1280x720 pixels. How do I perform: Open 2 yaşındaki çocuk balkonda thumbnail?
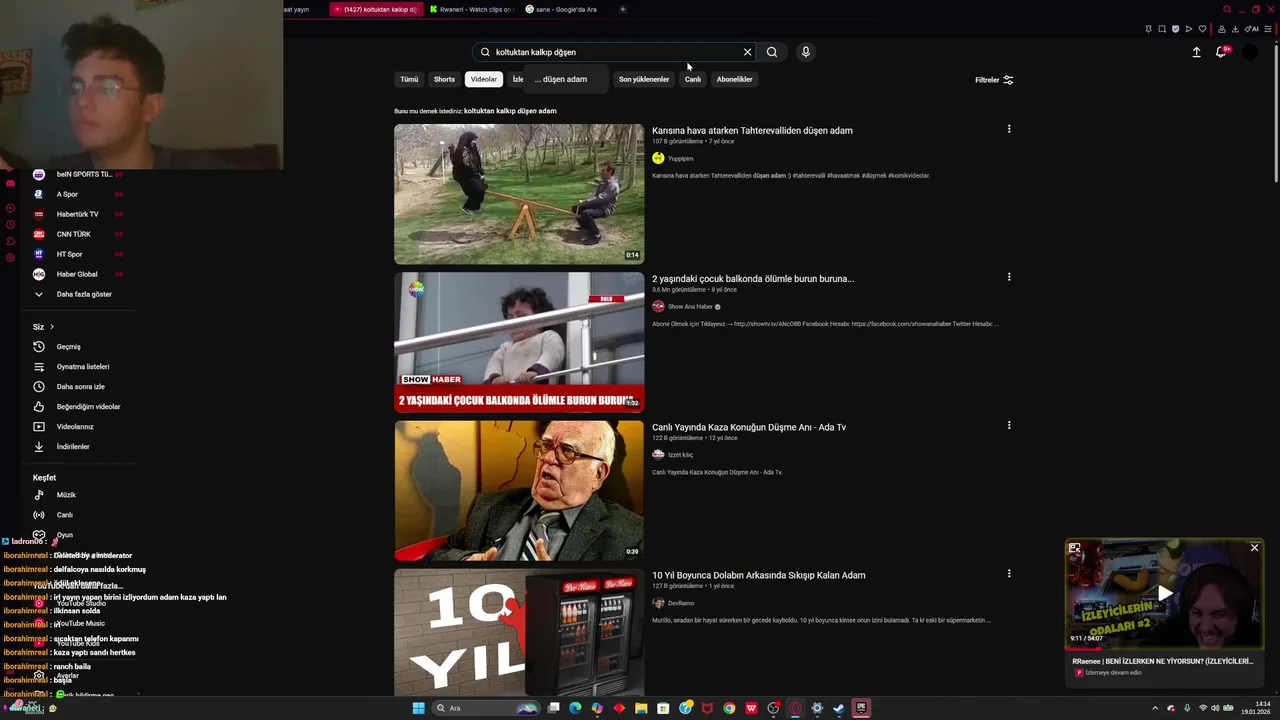tap(519, 342)
